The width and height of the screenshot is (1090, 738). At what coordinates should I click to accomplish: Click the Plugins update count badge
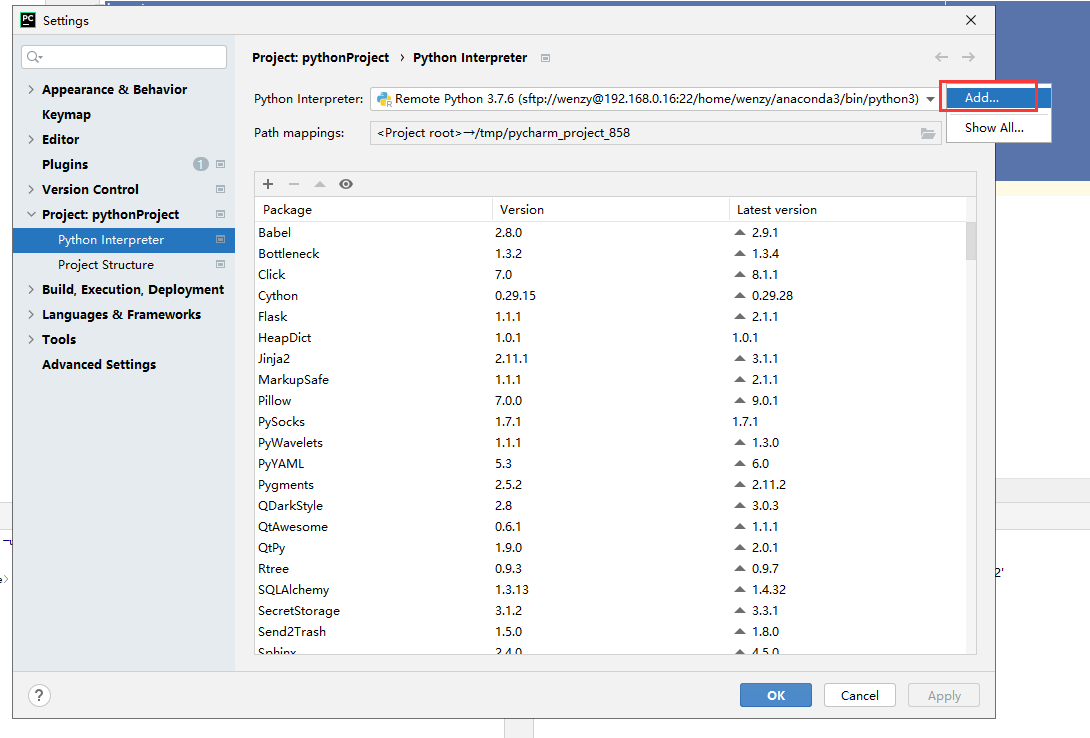201,164
